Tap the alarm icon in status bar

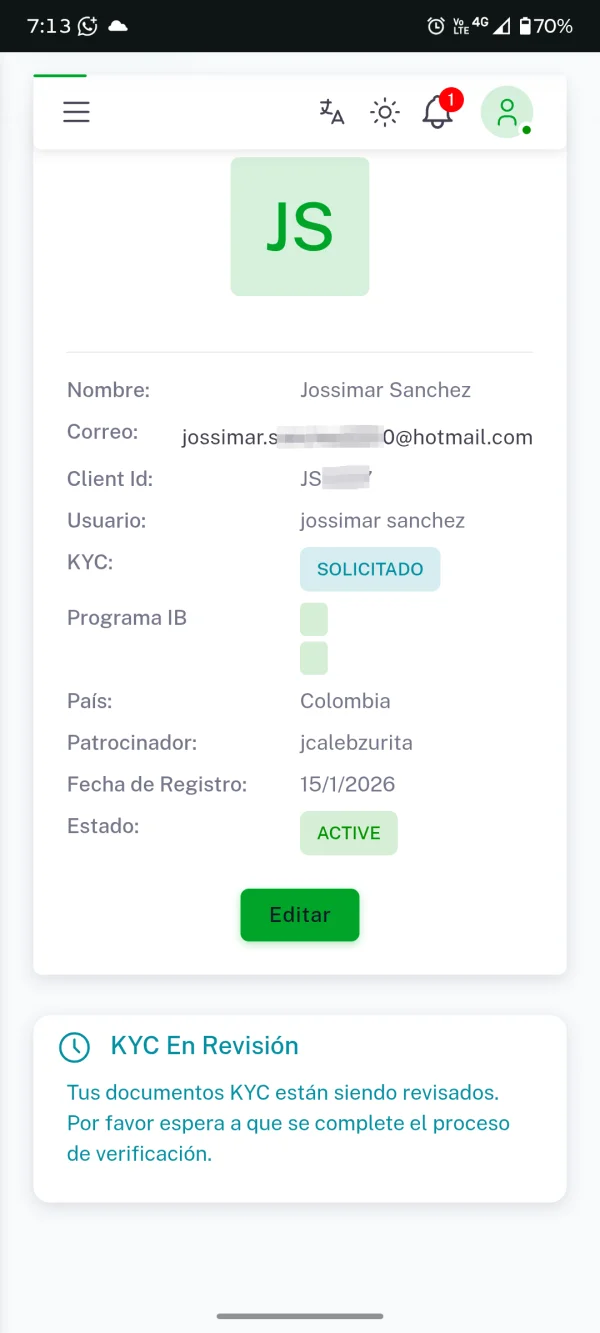tap(436, 27)
